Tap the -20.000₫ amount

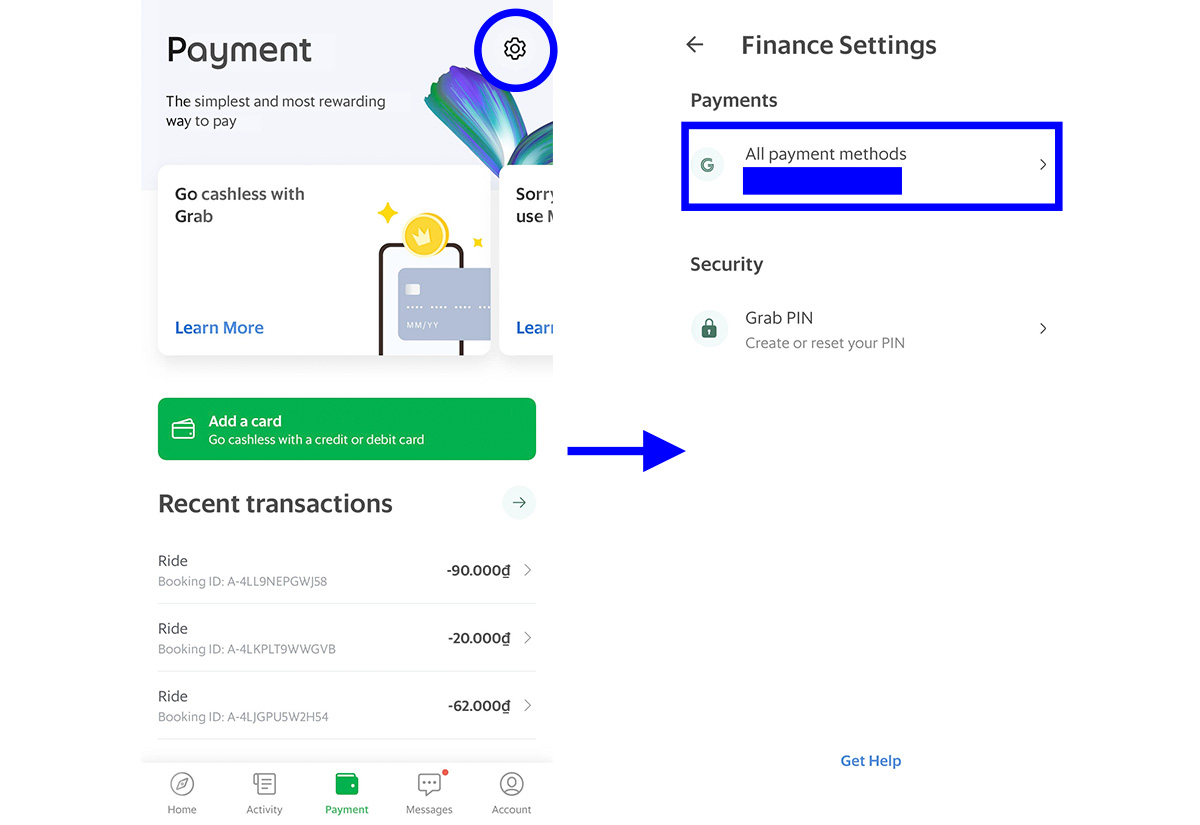click(x=479, y=638)
